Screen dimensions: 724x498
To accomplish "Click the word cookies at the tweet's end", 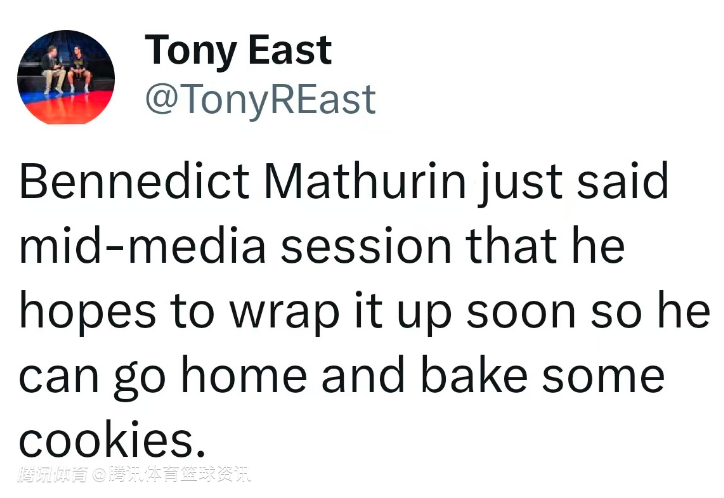I will (x=112, y=439).
